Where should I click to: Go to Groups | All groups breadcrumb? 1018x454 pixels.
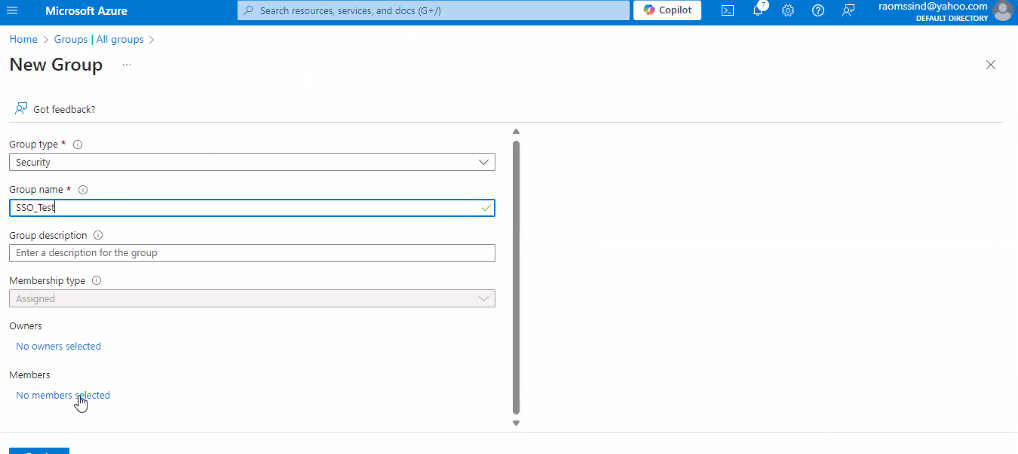(x=99, y=40)
